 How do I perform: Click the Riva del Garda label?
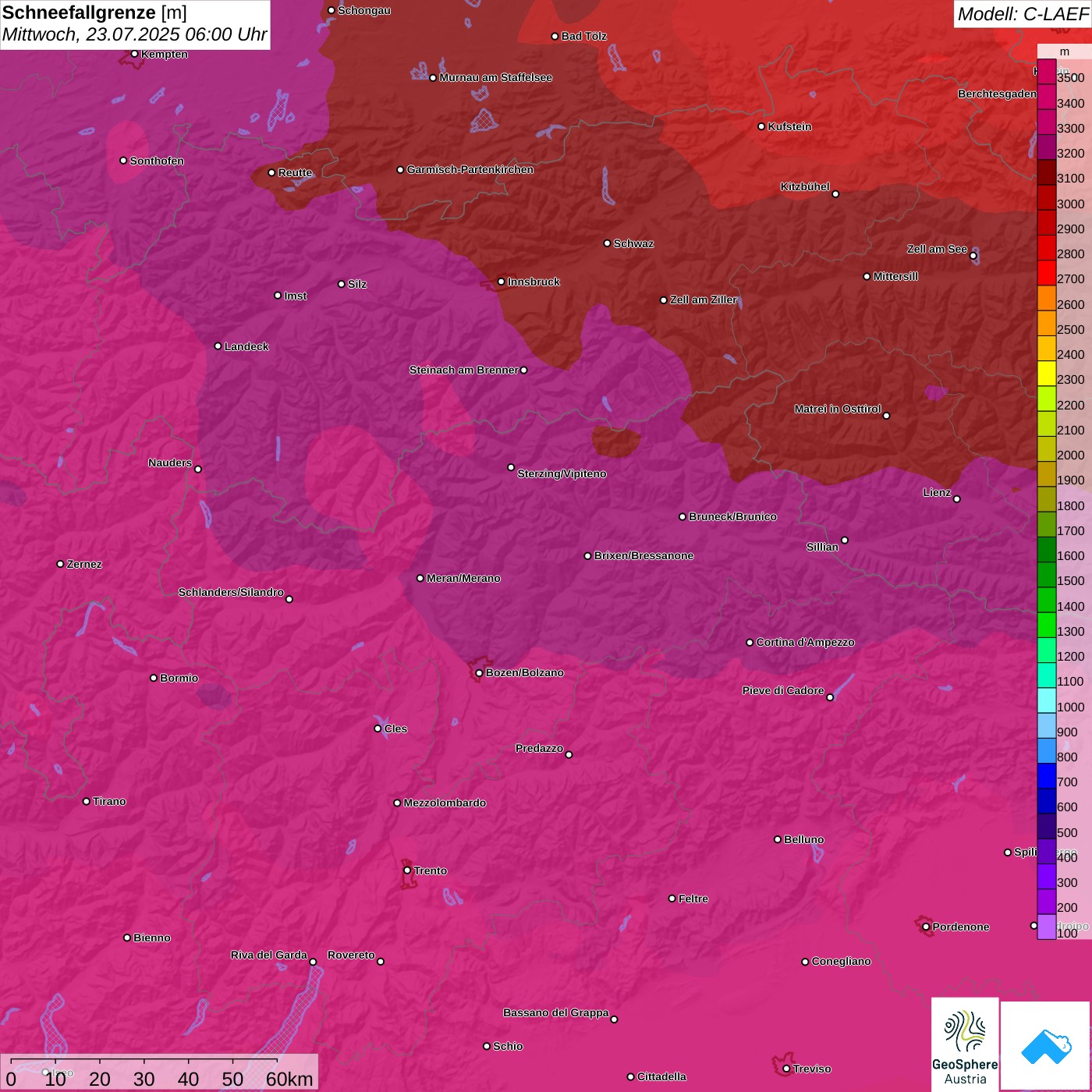pyautogui.click(x=269, y=955)
